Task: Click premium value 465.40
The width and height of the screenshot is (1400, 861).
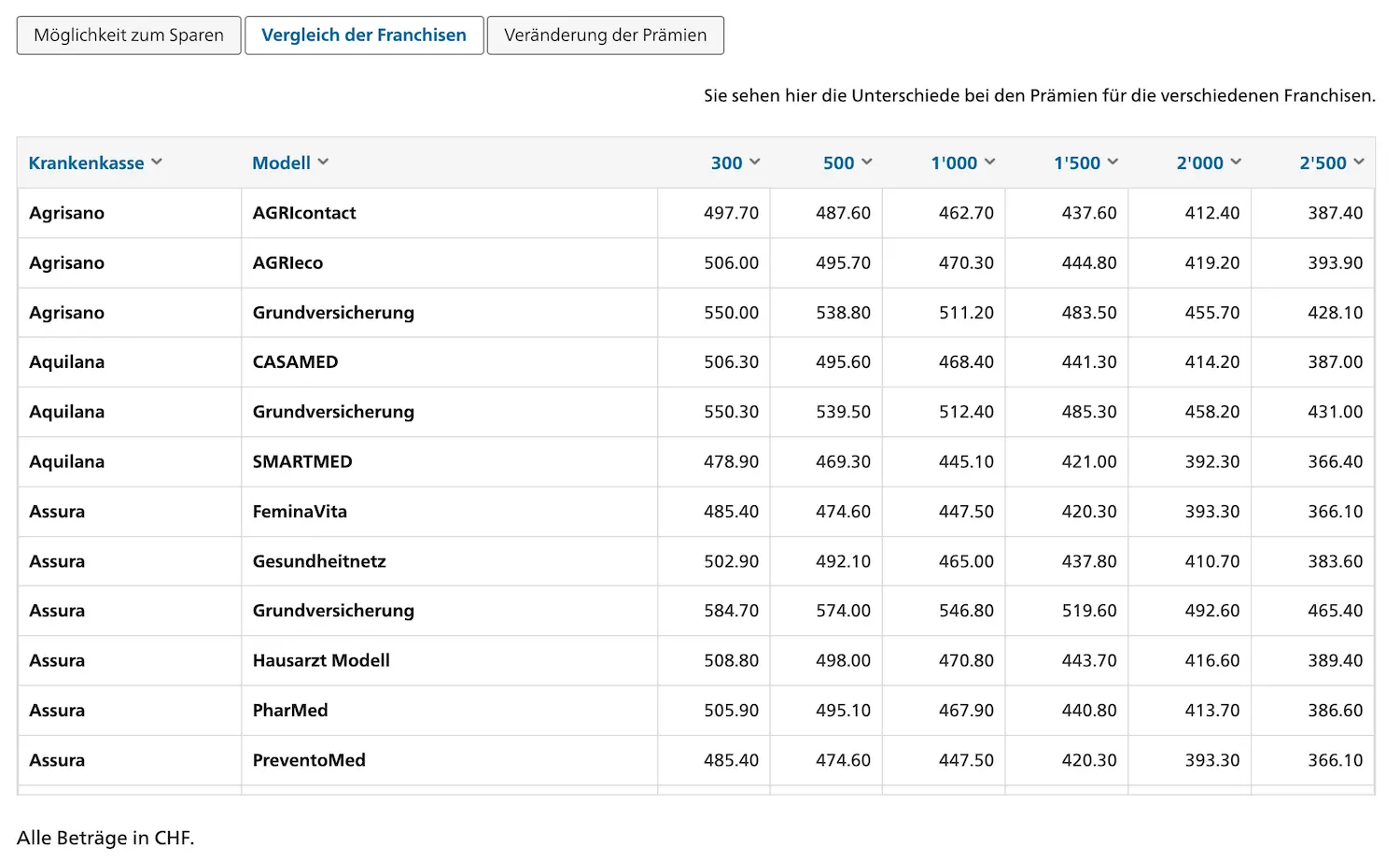Action: pyautogui.click(x=1335, y=611)
